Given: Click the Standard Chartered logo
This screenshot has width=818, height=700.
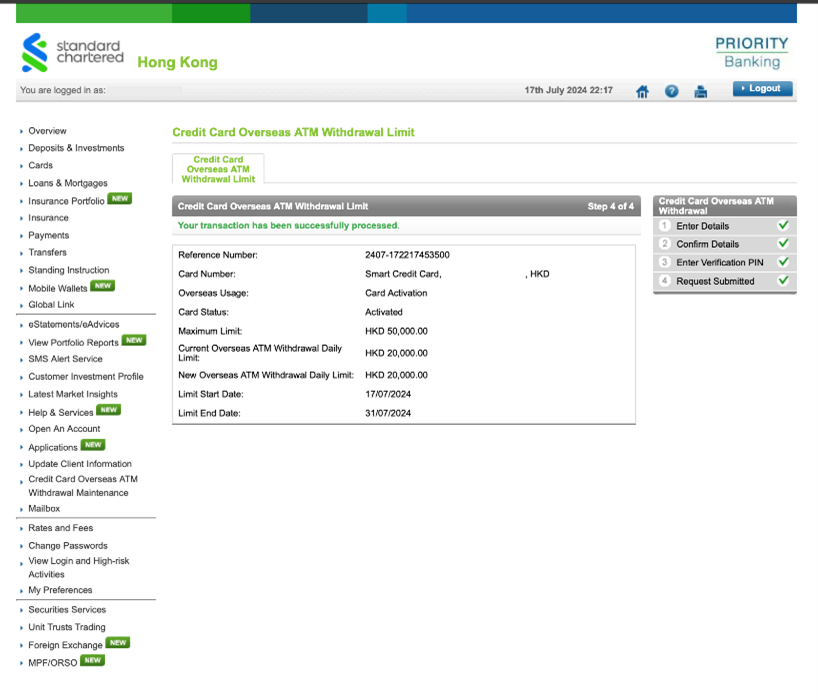Looking at the screenshot, I should [72, 53].
